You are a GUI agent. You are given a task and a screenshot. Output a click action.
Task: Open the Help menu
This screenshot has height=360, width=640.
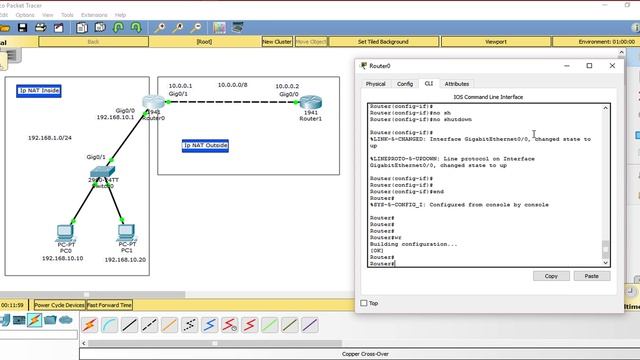[x=120, y=15]
